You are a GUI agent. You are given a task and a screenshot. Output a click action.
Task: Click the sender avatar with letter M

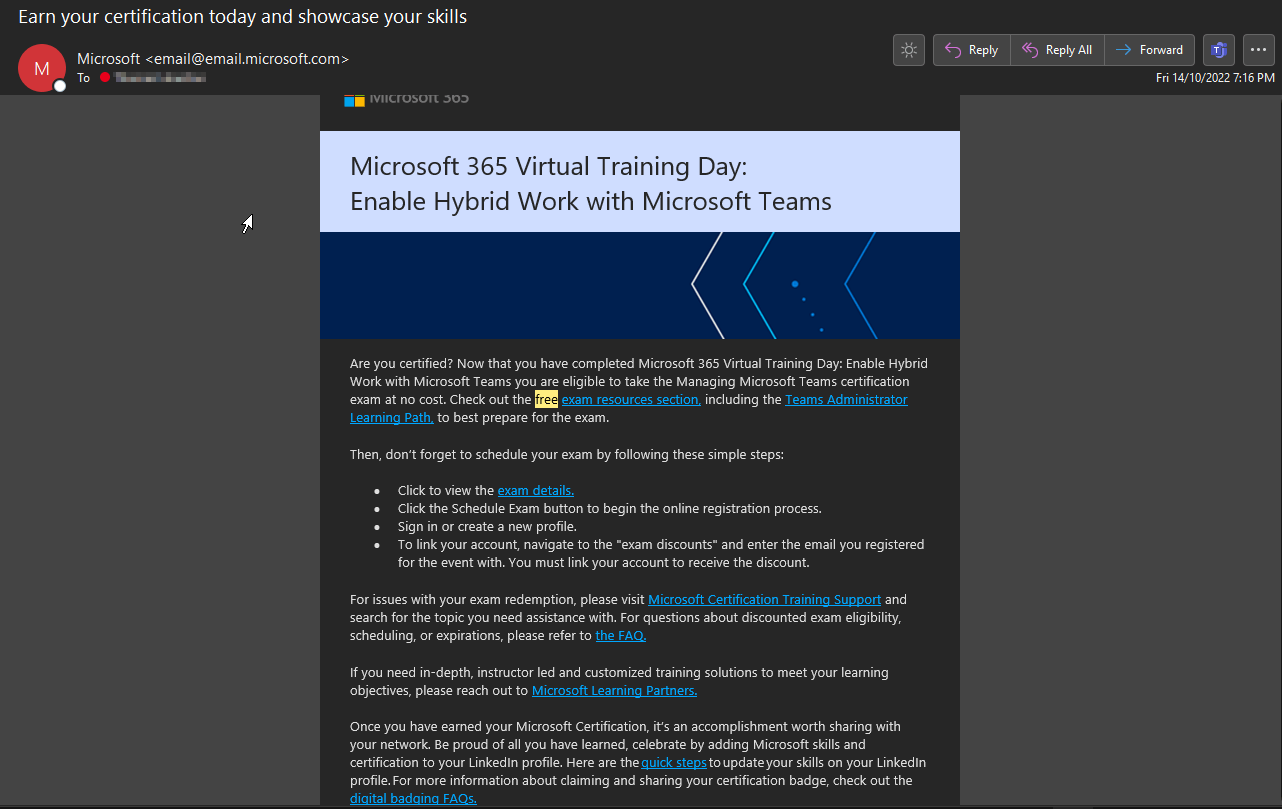tap(42, 68)
